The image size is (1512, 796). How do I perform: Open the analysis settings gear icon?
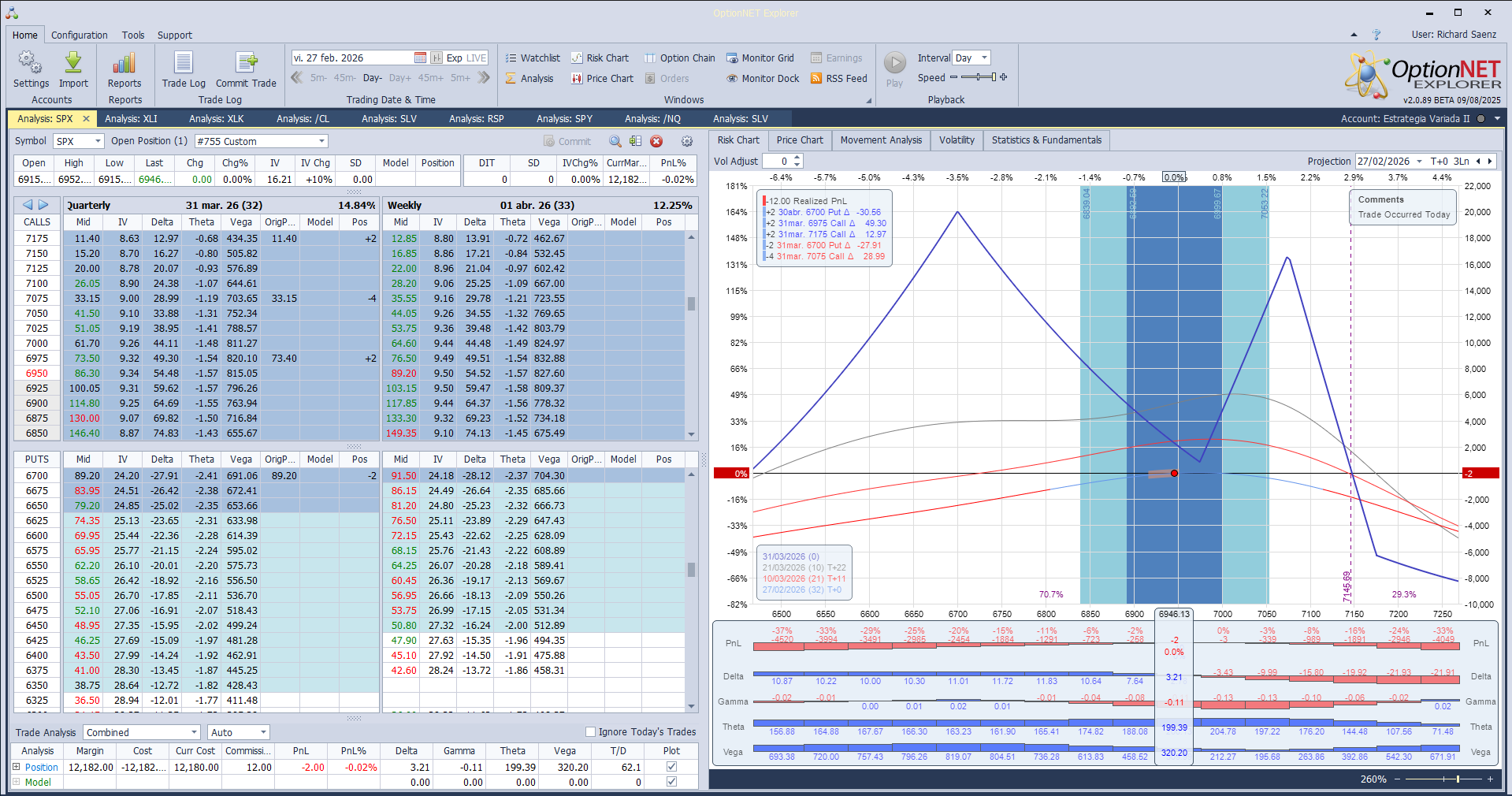tap(687, 141)
